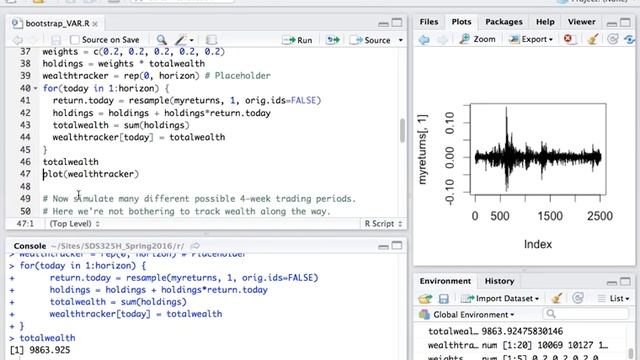Click line 39 wealthtracker assignment

point(157,76)
